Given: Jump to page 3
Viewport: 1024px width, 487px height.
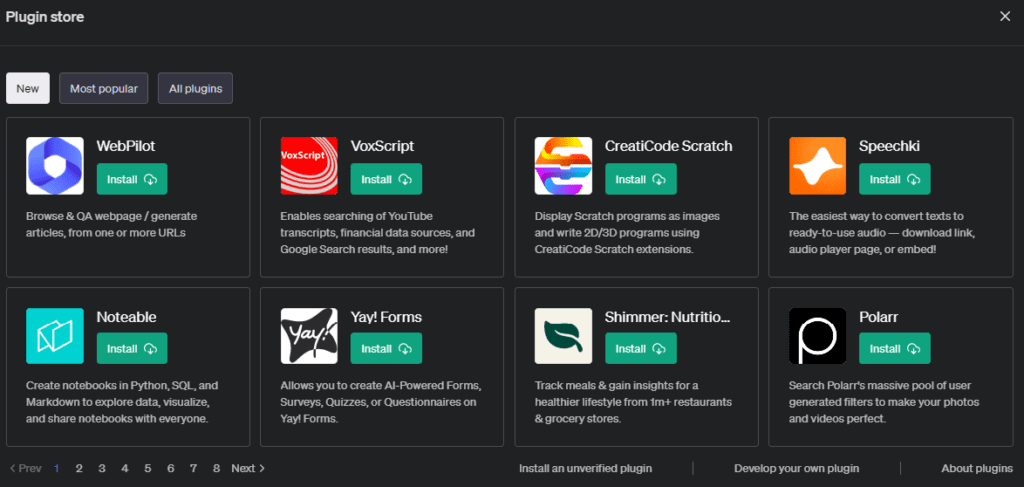Looking at the screenshot, I should click(x=102, y=468).
